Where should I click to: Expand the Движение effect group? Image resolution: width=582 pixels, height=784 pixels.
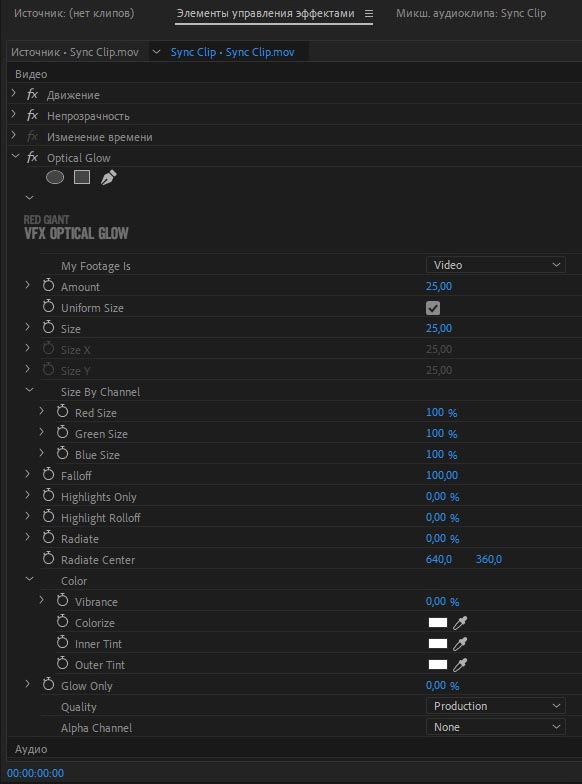(x=14, y=93)
